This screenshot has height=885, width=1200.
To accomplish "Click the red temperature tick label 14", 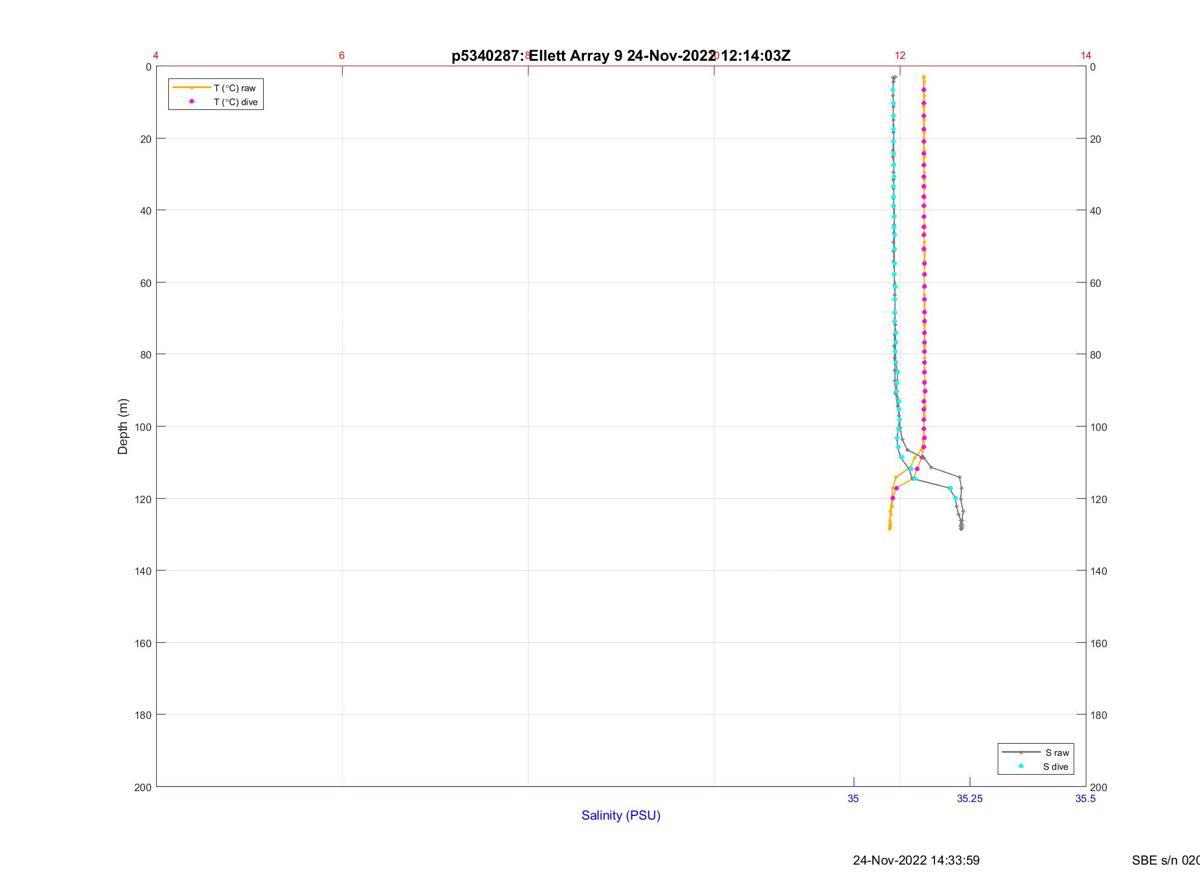I will (x=1086, y=55).
